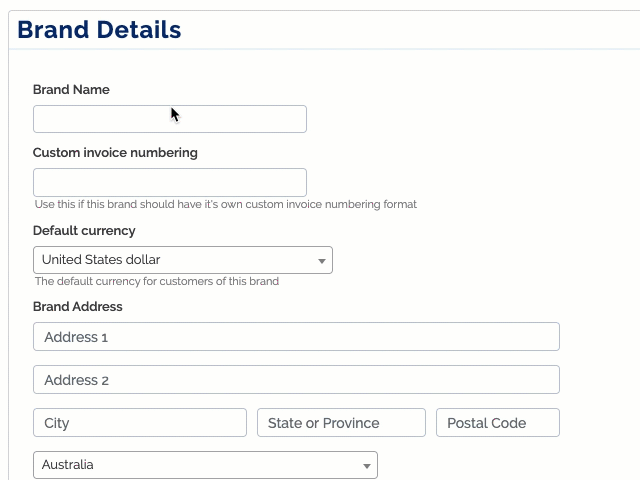This screenshot has height=480, width=640.
Task: Focus the Custom invoice numbering input box
Action: click(x=170, y=182)
